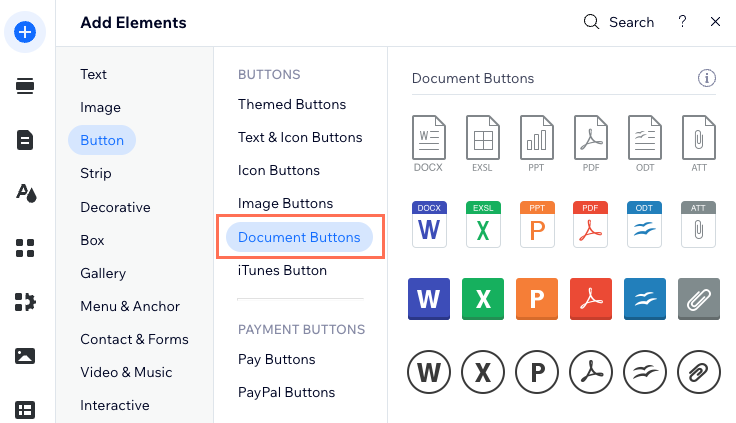This screenshot has width=736, height=423.
Task: Add solid orange PowerPoint P square button
Action: tap(537, 299)
